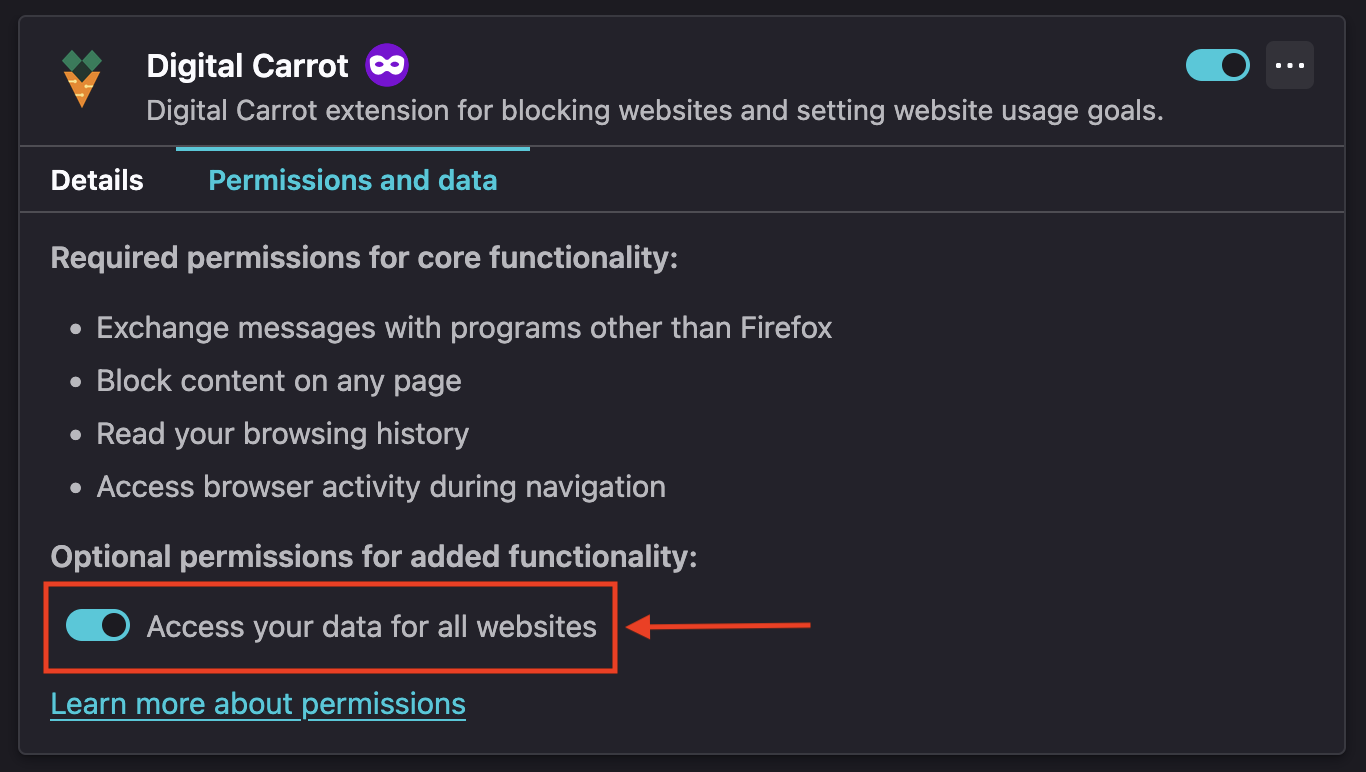
Task: Click the Block content on any page entry
Action: [279, 381]
